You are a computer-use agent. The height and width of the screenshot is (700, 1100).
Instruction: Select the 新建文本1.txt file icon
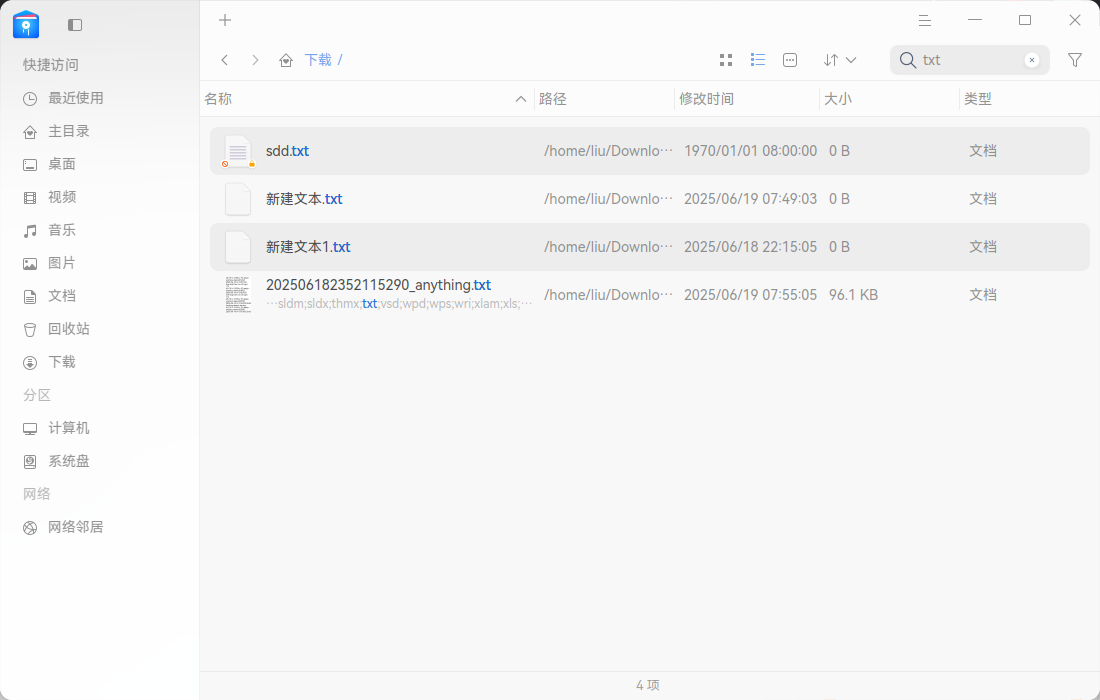pos(238,247)
